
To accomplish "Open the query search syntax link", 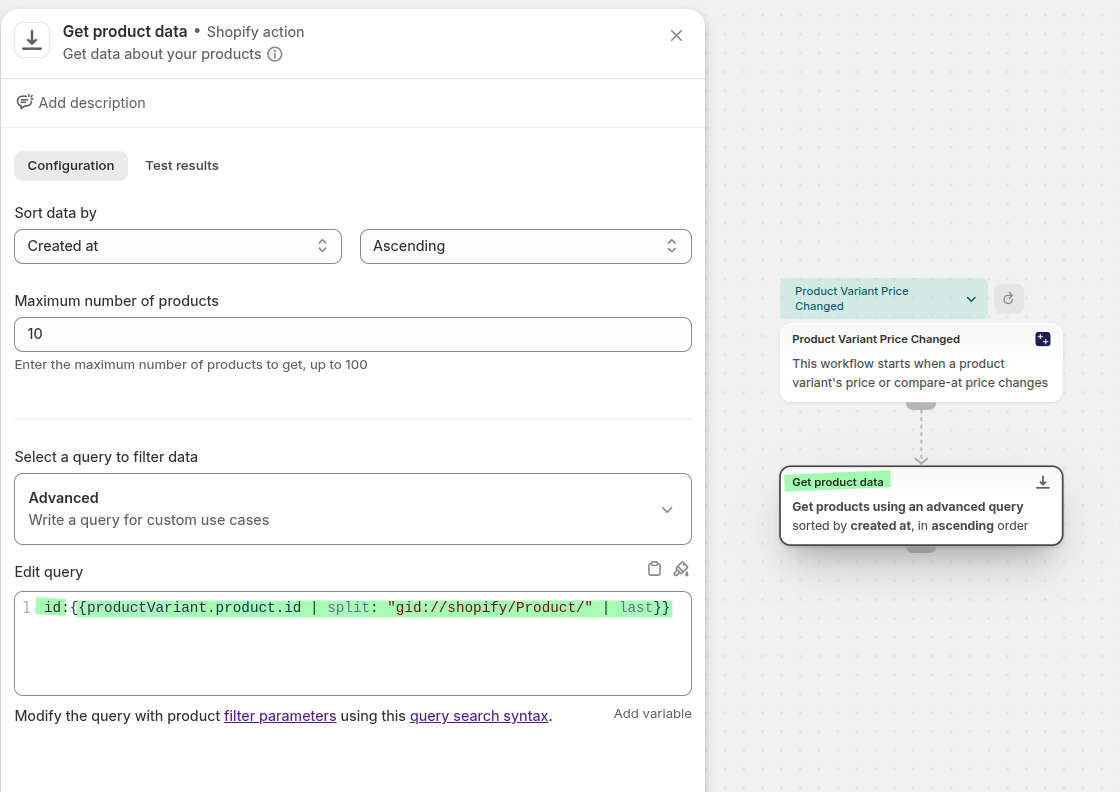I will (479, 716).
